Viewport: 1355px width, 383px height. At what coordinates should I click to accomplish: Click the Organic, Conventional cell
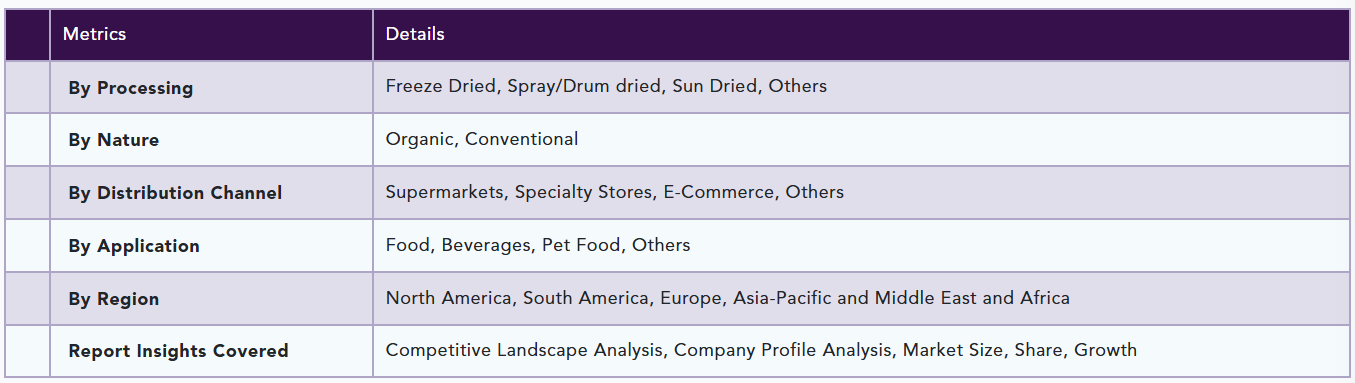click(482, 139)
